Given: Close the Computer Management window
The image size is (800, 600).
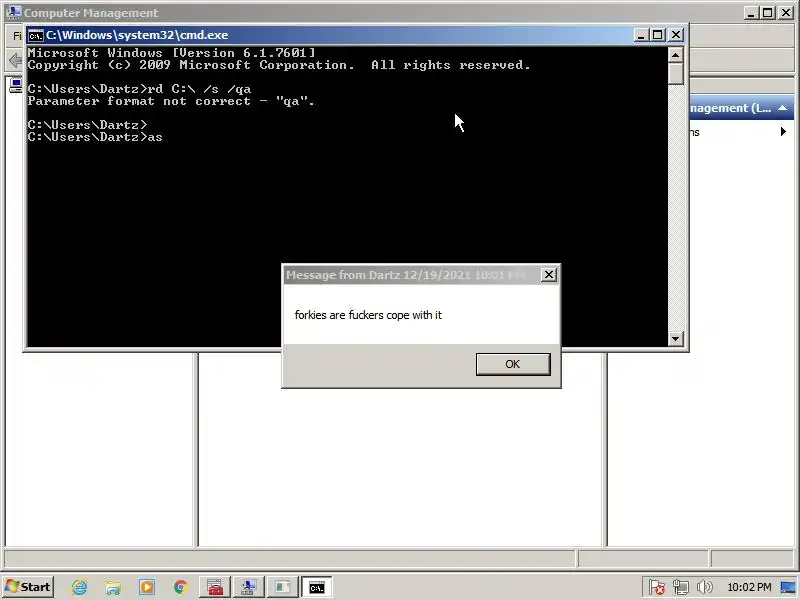Looking at the screenshot, I should [x=786, y=13].
